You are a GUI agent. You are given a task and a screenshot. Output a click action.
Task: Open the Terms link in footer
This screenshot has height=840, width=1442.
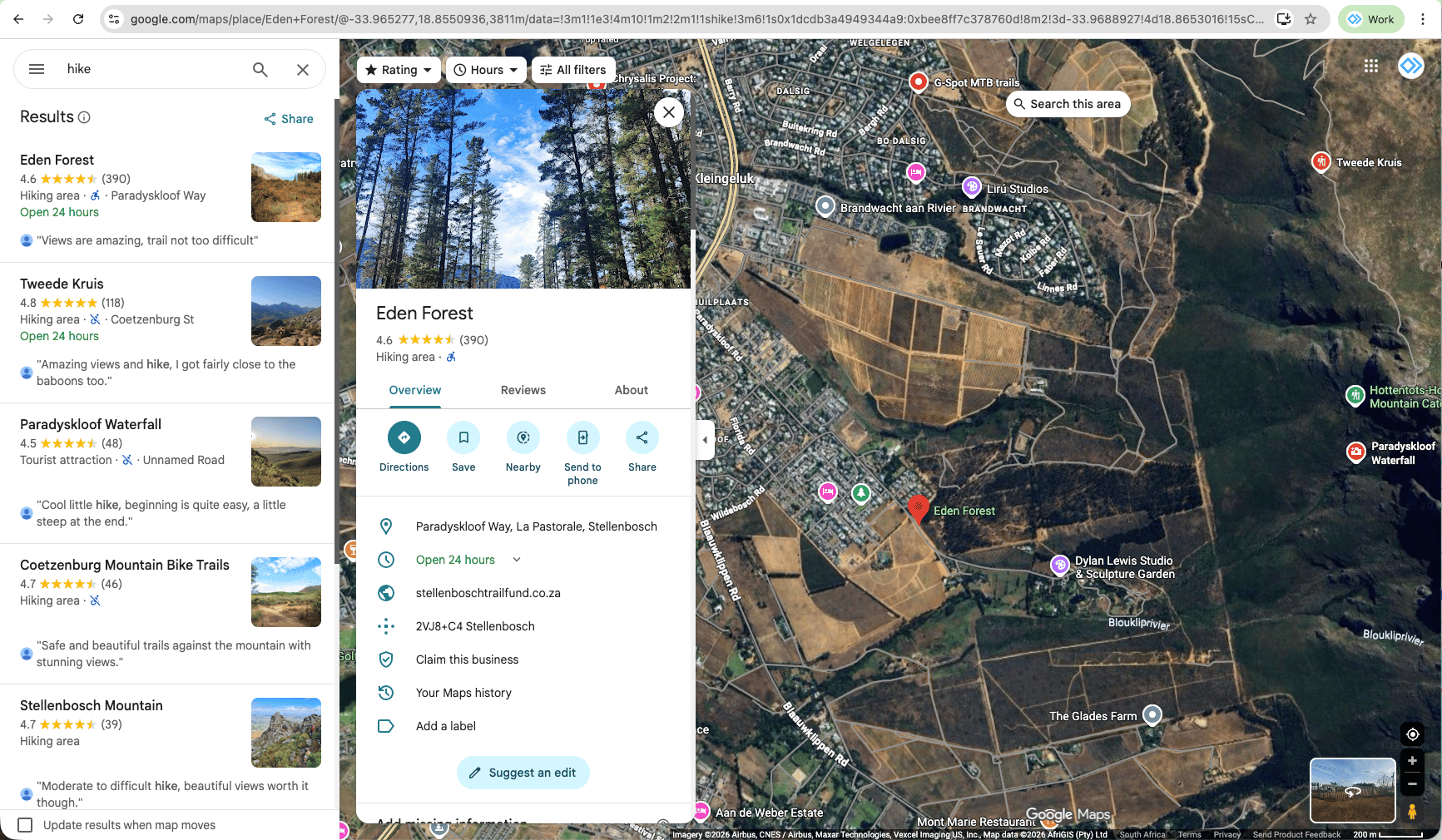1190,835
